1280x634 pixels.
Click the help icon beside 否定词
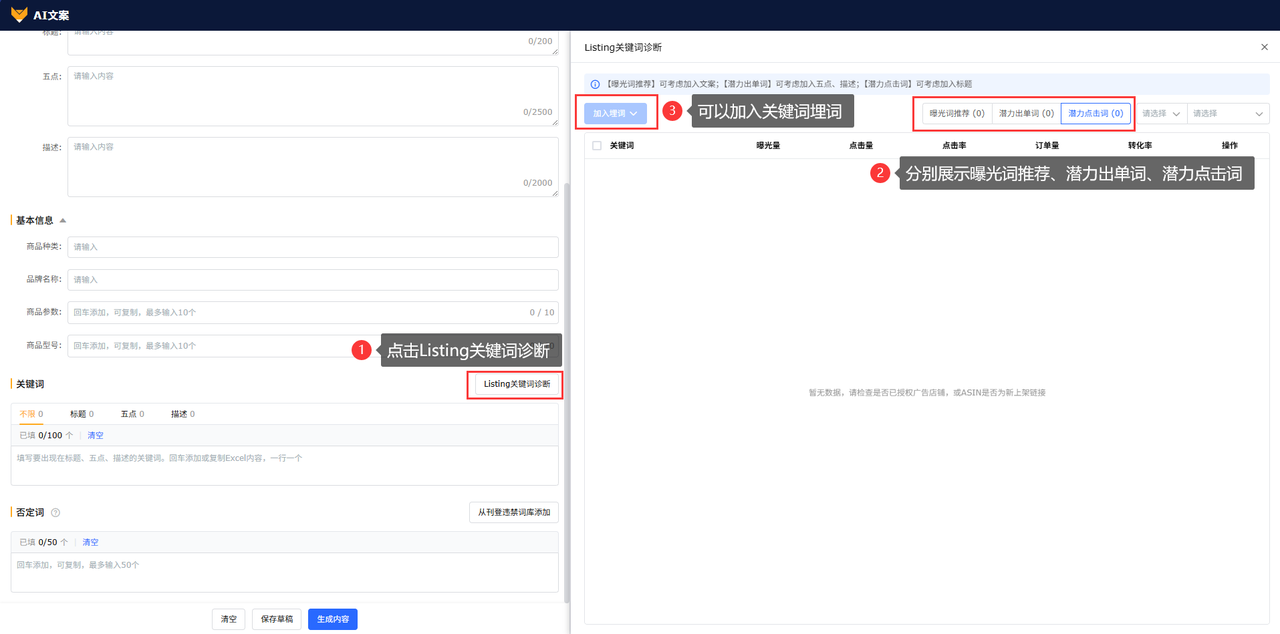55,512
